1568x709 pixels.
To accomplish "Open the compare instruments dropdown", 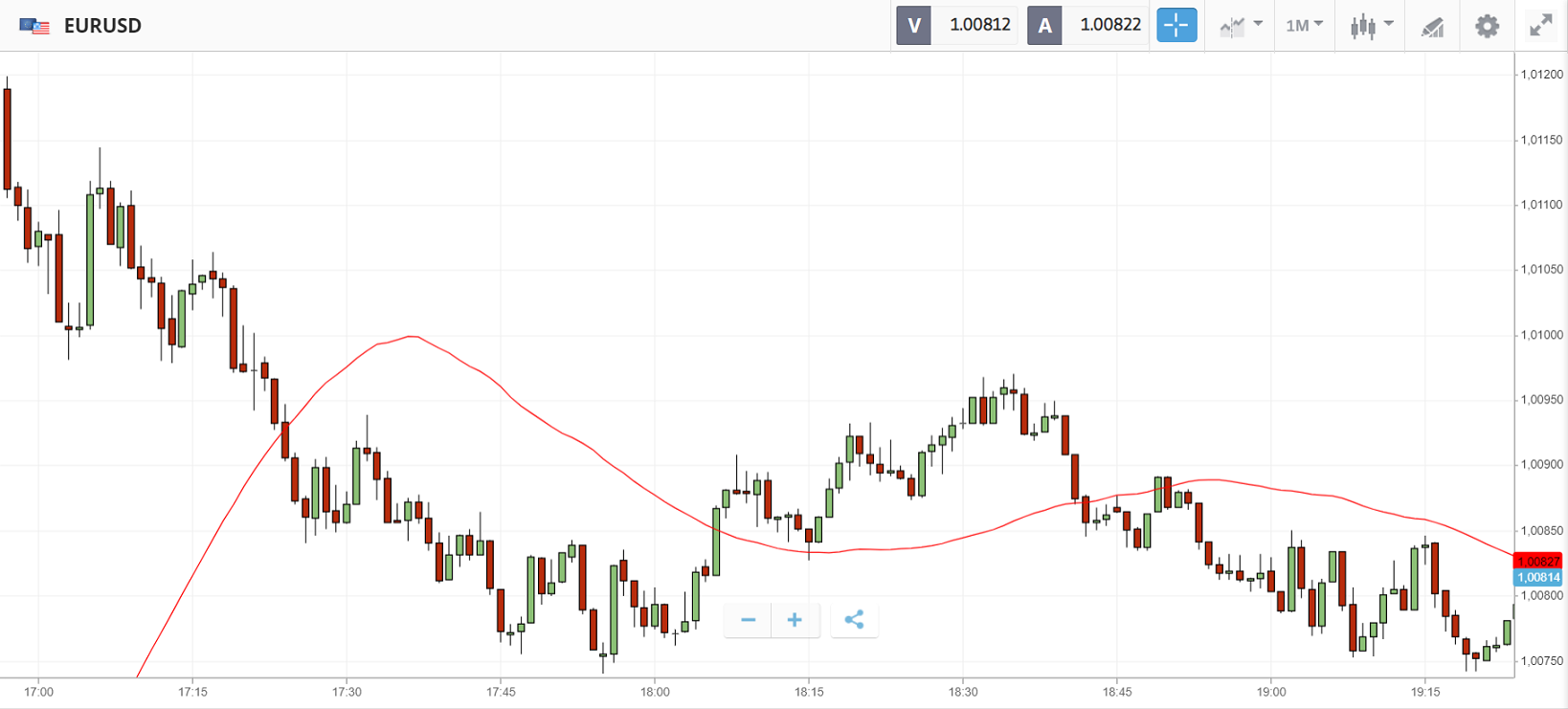I will [1242, 26].
